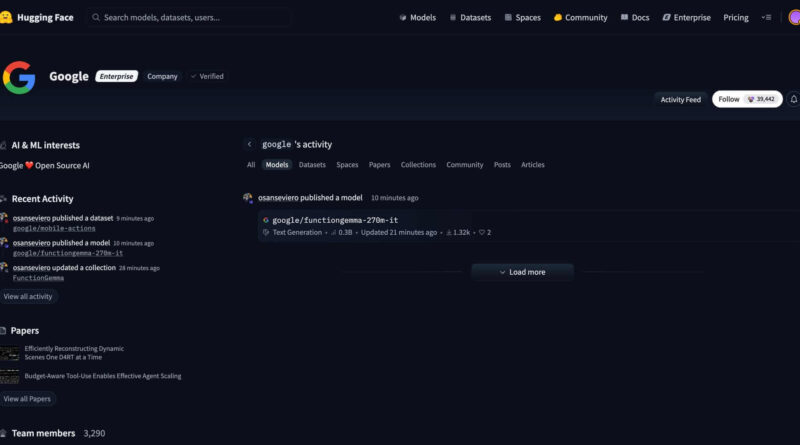
Task: Click the Google organization logo
Action: 19,77
